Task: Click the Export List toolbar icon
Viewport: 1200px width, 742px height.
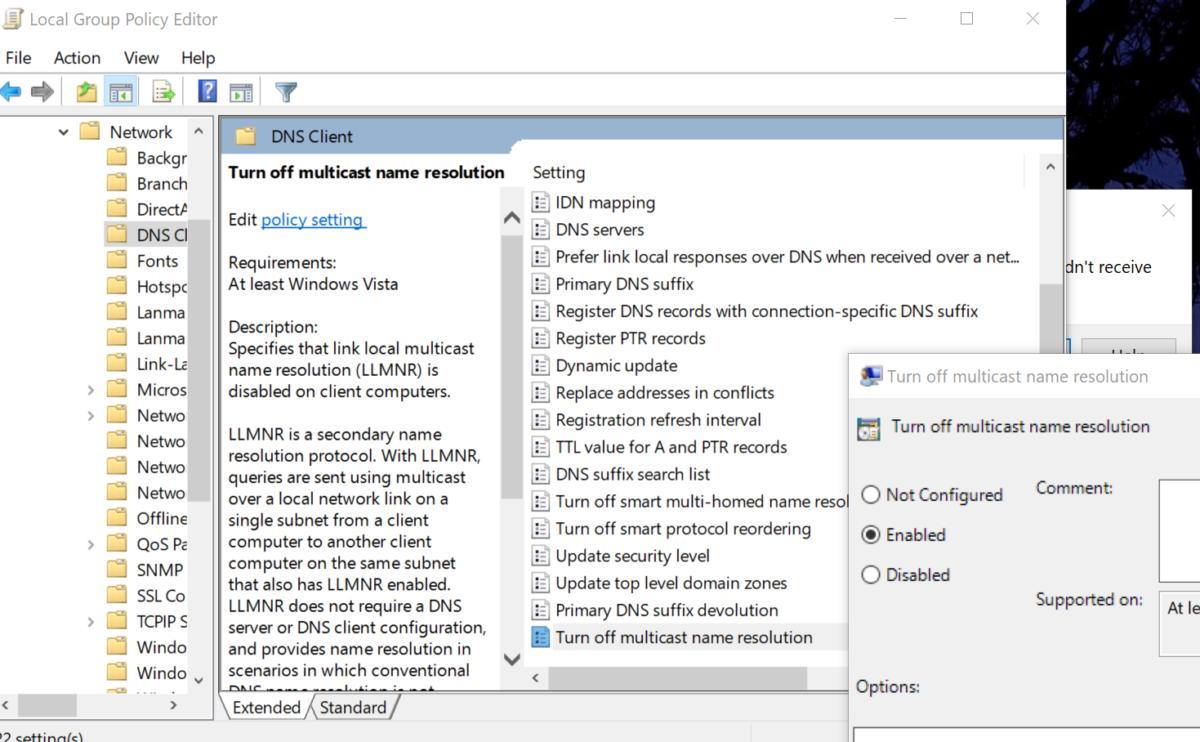Action: (x=162, y=91)
